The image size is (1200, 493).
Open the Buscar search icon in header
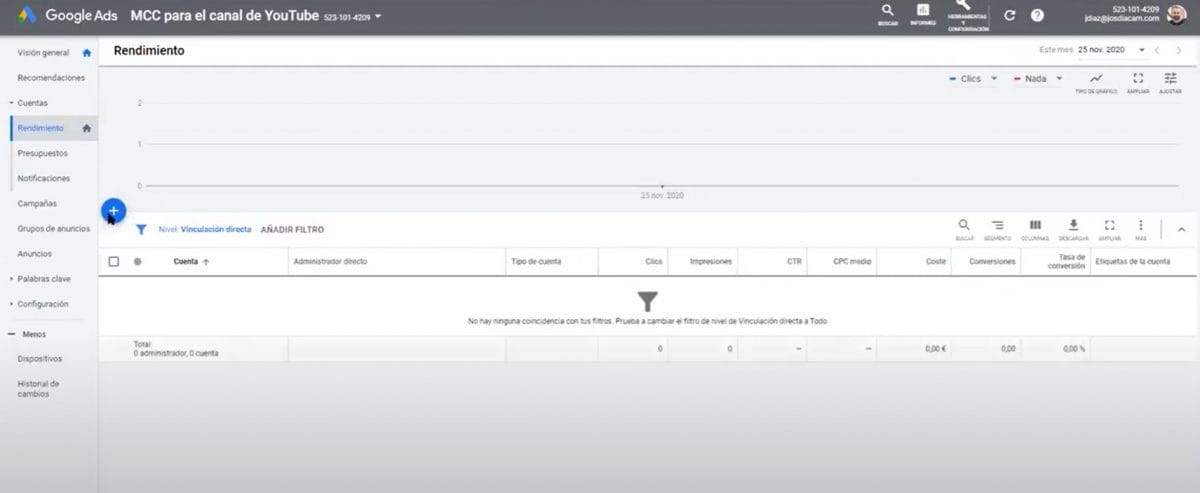click(x=887, y=14)
